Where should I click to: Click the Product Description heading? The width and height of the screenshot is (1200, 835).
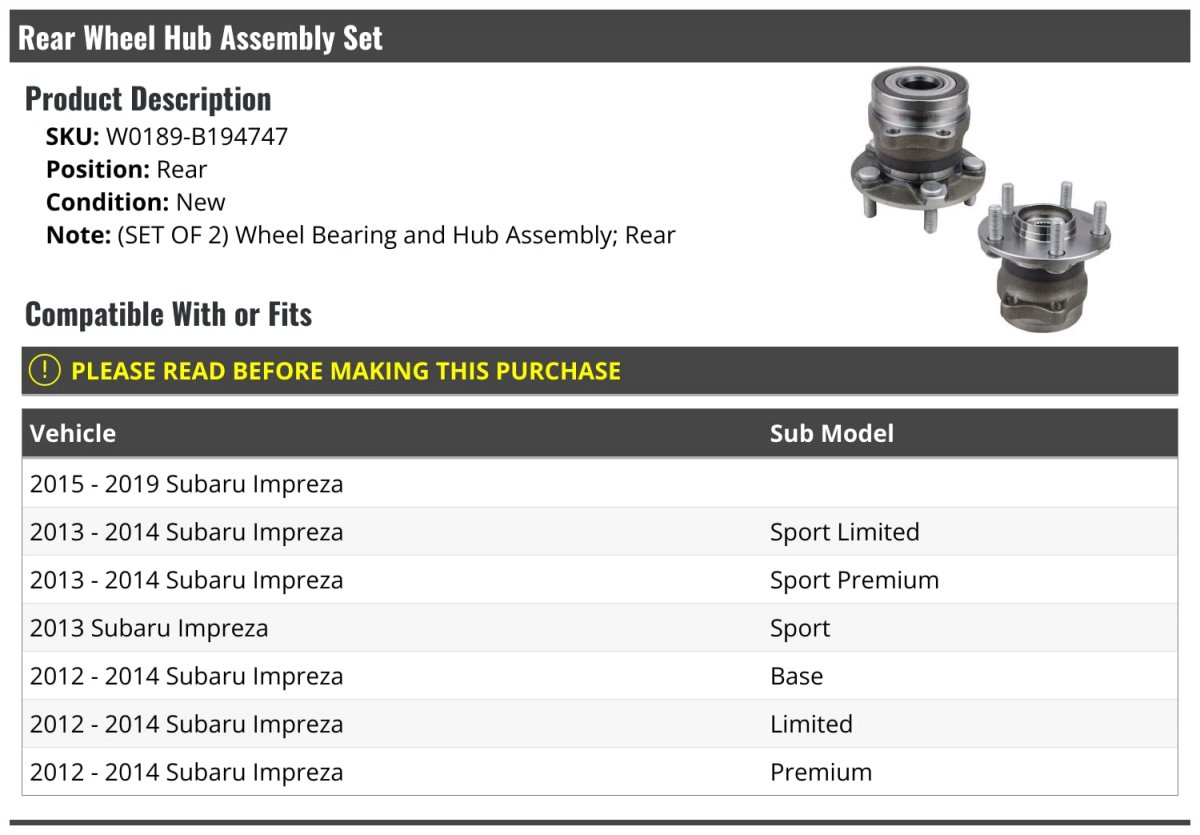pyautogui.click(x=148, y=99)
